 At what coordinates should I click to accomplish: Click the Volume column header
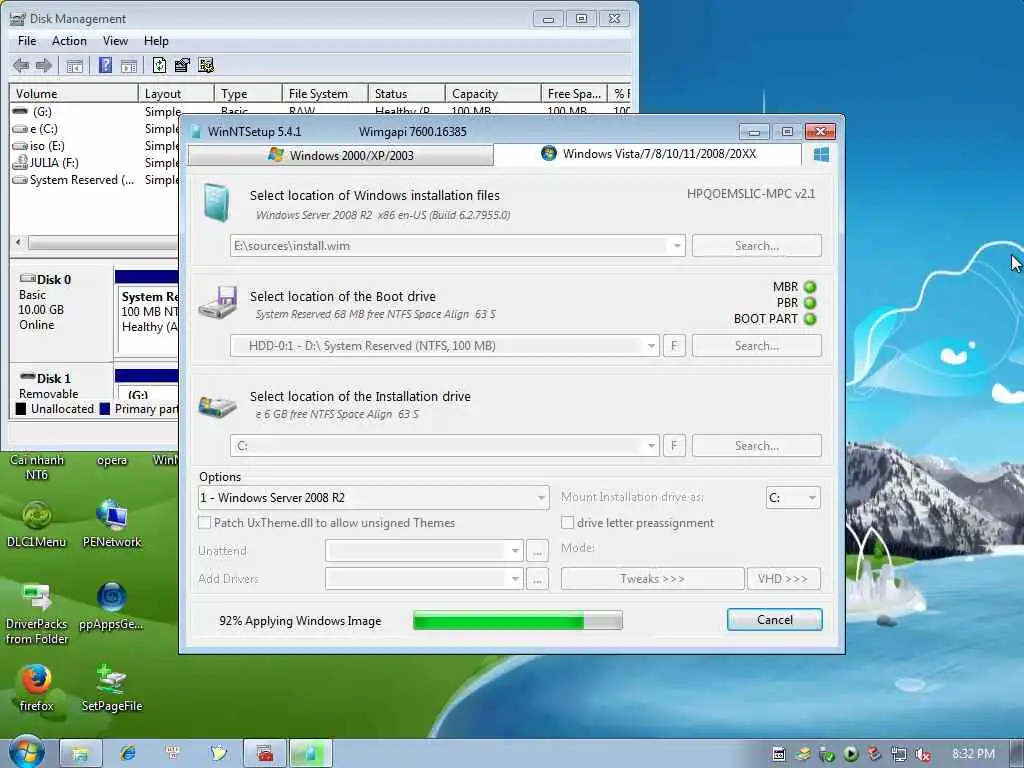click(x=73, y=93)
